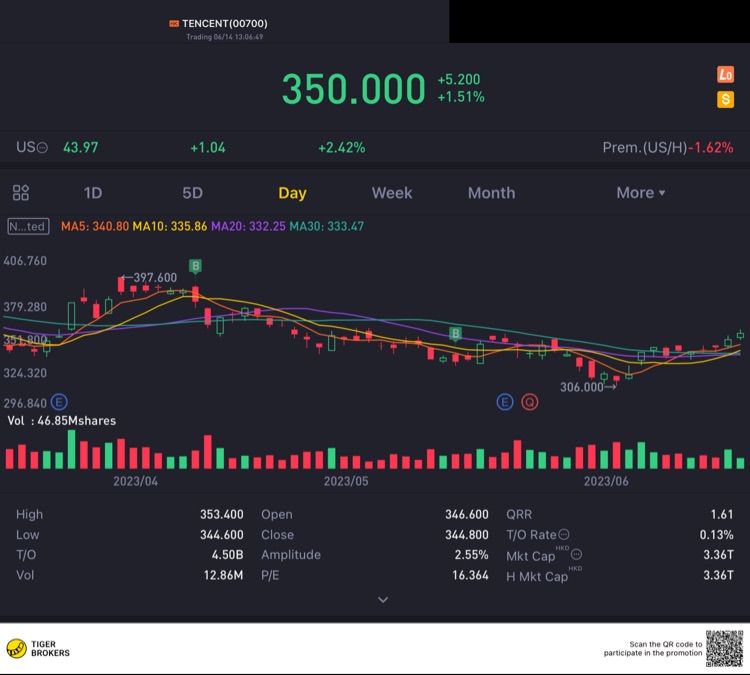Click the QRR value 1.61
This screenshot has width=750, height=675.
[x=722, y=514]
